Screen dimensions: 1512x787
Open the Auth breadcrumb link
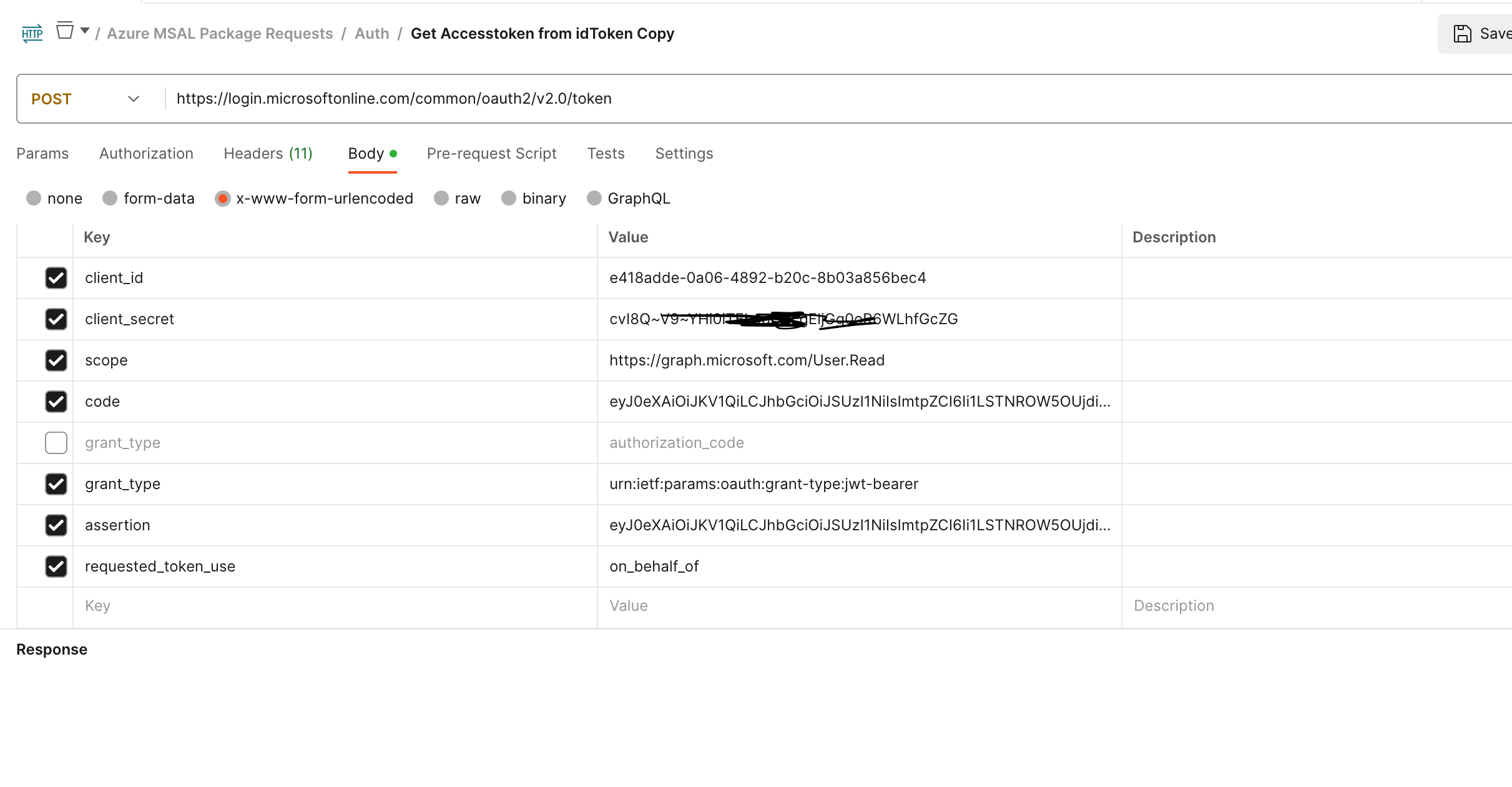[x=371, y=33]
